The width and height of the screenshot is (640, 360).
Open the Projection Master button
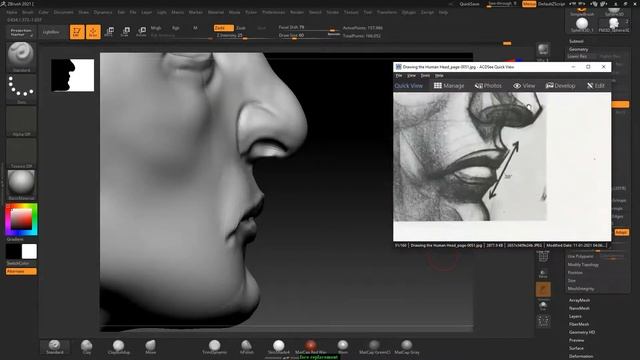click(x=21, y=32)
